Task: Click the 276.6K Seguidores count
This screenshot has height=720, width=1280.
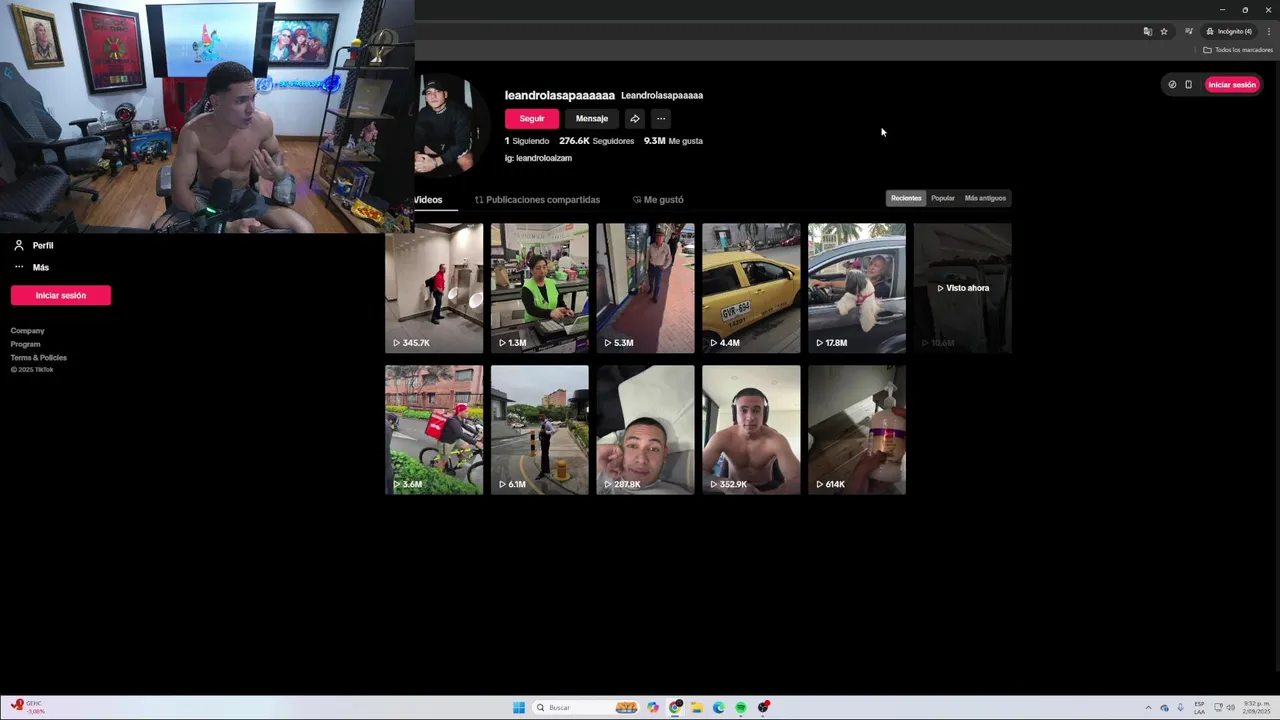Action: pos(596,141)
